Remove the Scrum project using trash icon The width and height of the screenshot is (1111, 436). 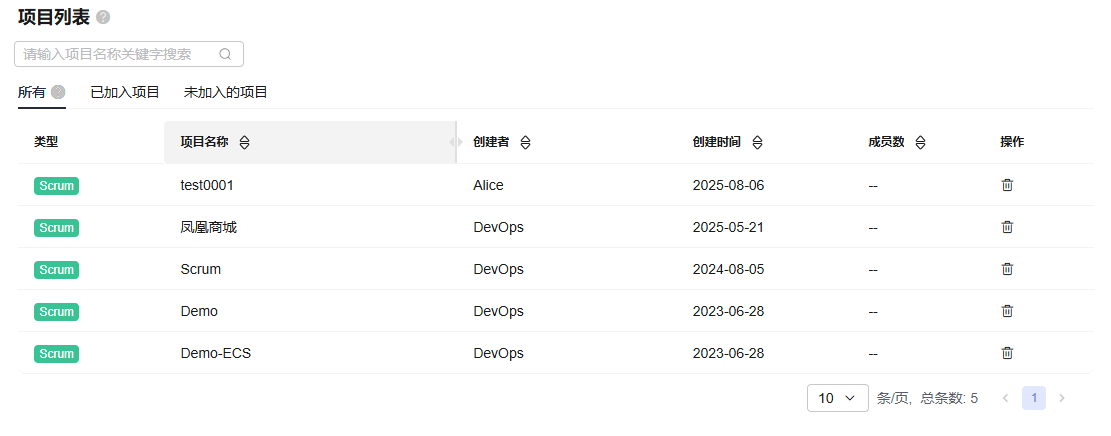(x=1007, y=269)
